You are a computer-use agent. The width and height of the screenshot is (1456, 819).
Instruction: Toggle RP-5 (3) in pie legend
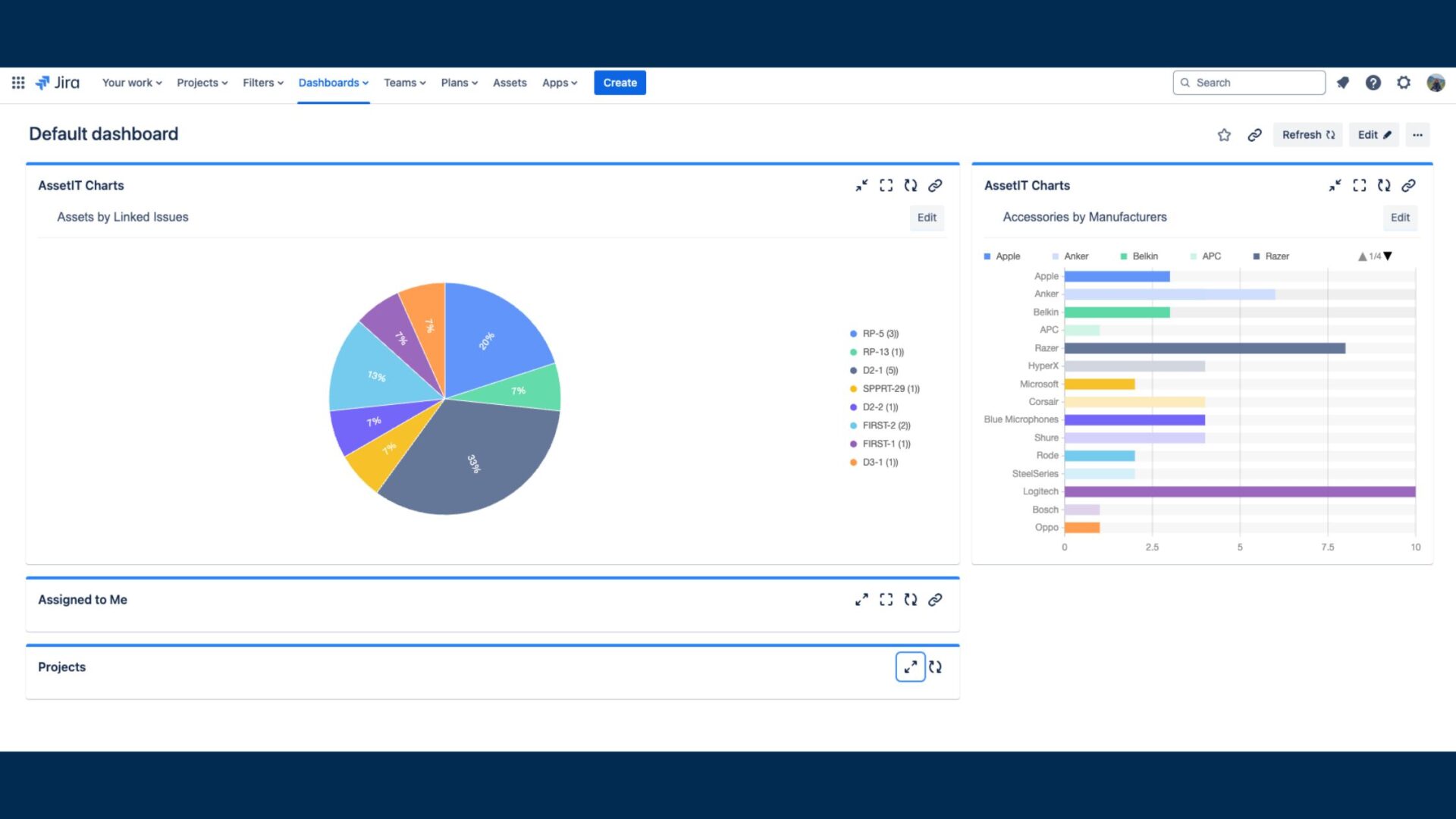[x=874, y=334]
